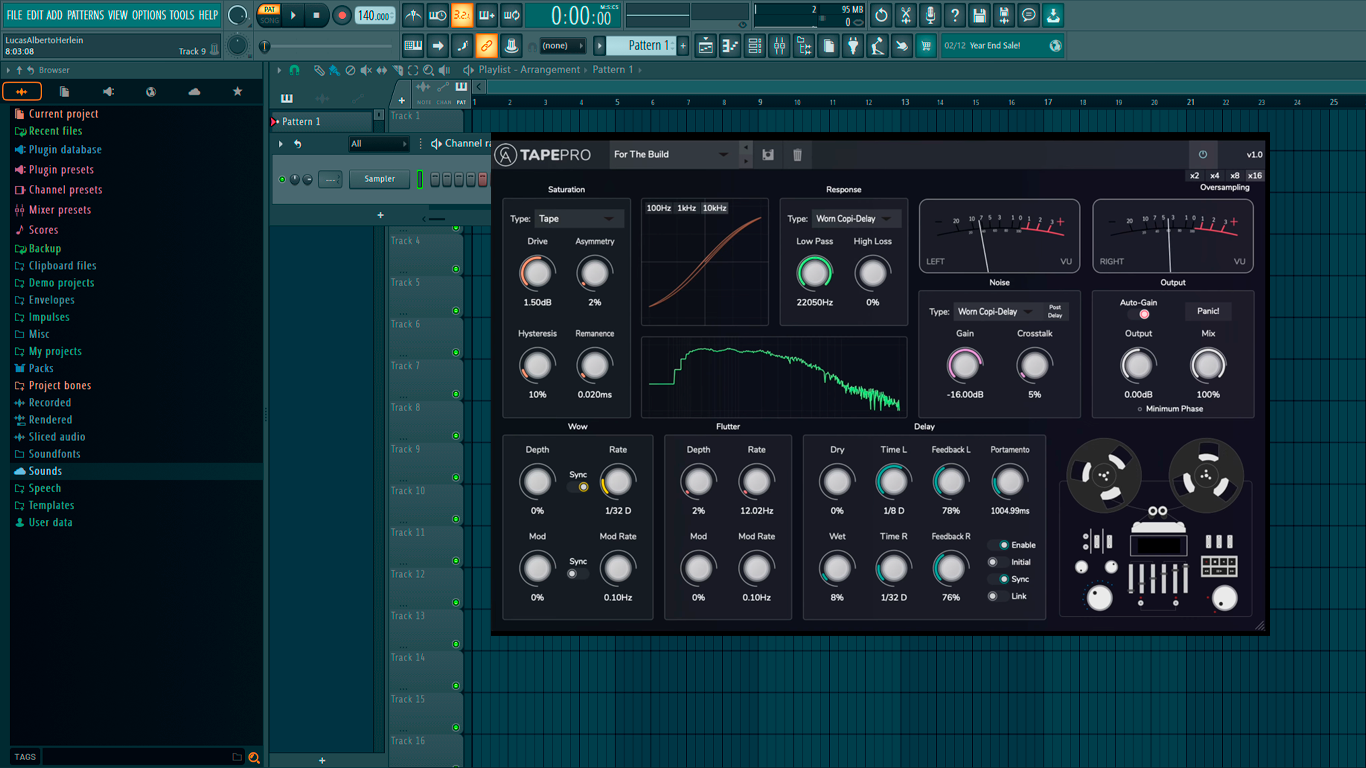Click the Response Low Pass knob
Viewport: 1366px width, 768px height.
(814, 272)
